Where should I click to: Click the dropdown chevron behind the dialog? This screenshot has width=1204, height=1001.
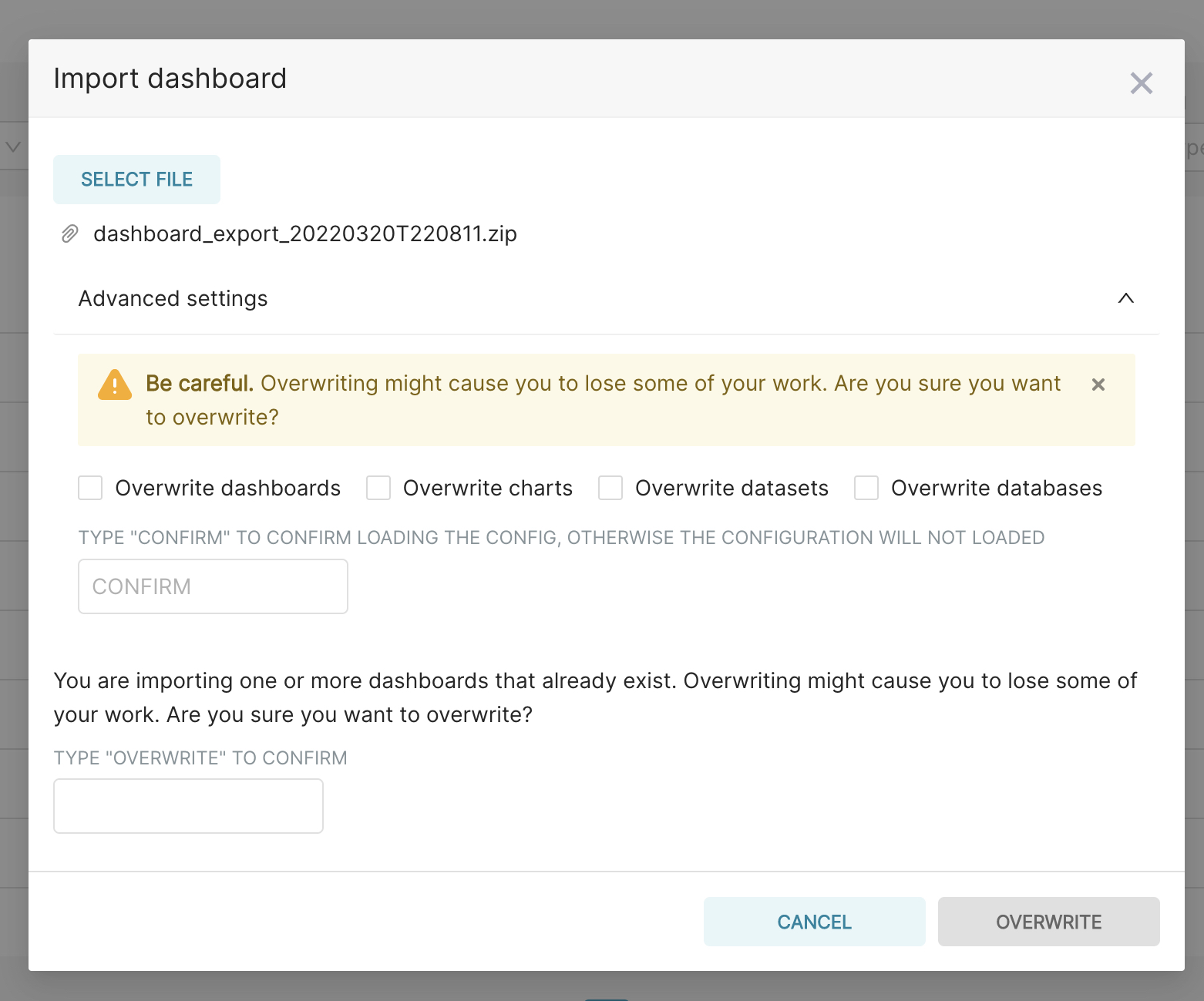(x=13, y=146)
